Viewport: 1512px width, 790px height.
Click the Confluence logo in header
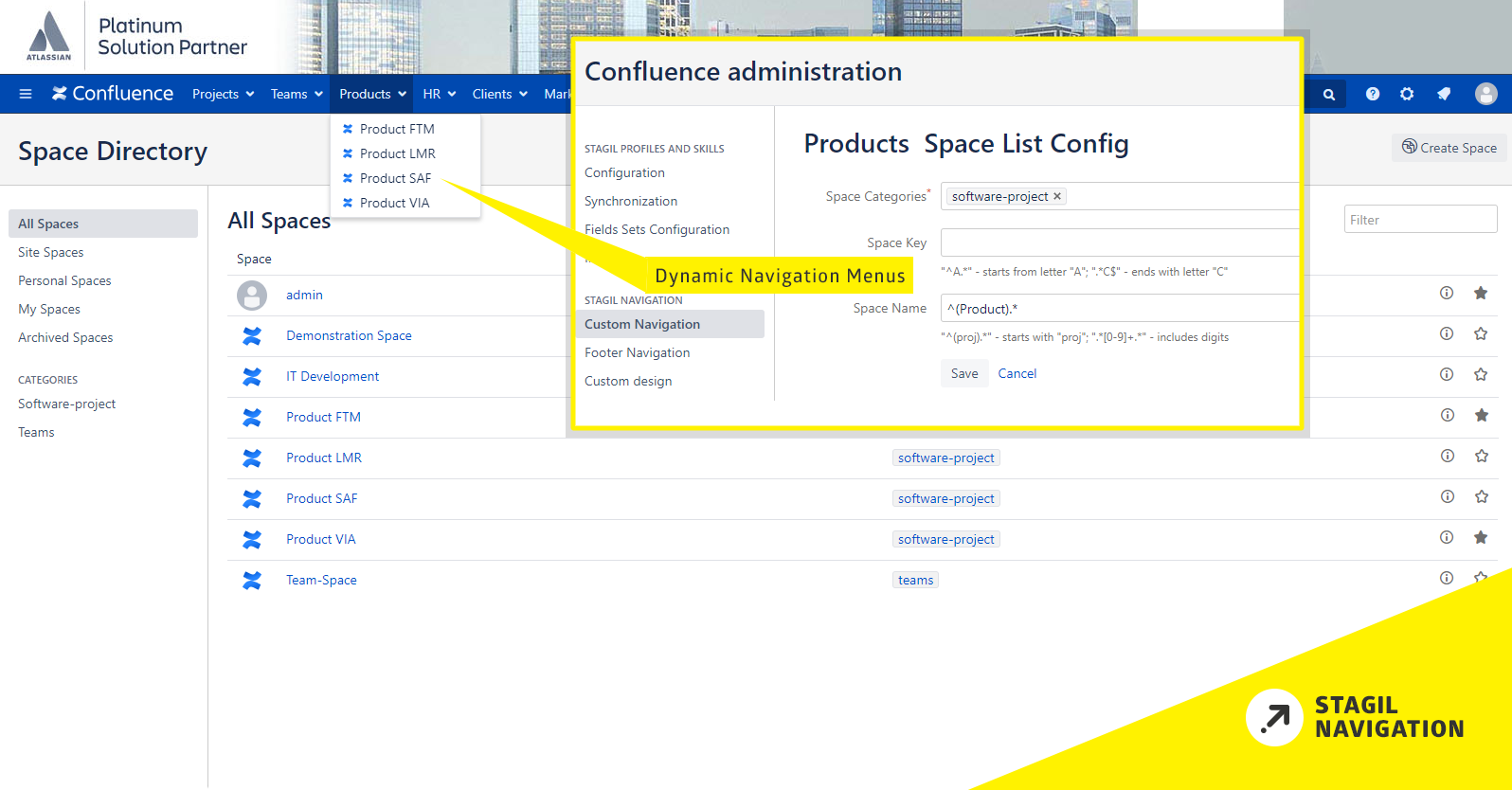(113, 93)
